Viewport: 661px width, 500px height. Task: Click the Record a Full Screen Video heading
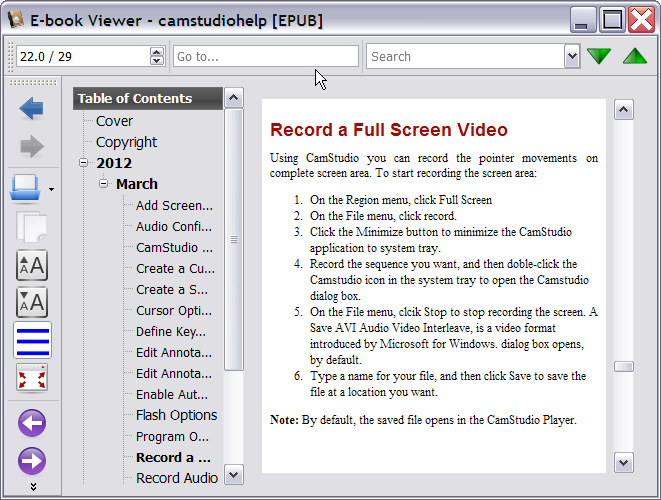[389, 130]
